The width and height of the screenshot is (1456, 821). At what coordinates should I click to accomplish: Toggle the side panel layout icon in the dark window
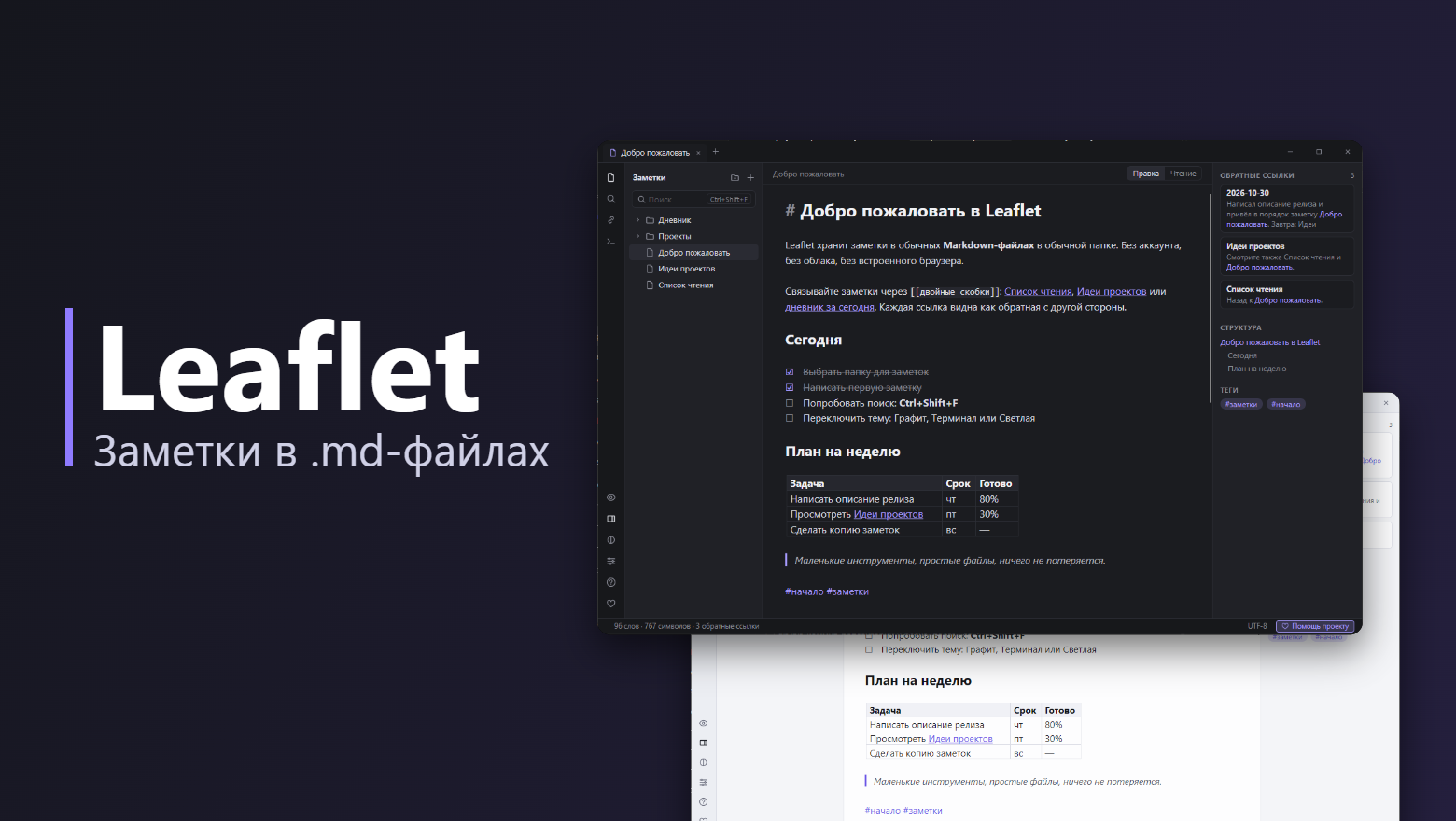[x=611, y=519]
